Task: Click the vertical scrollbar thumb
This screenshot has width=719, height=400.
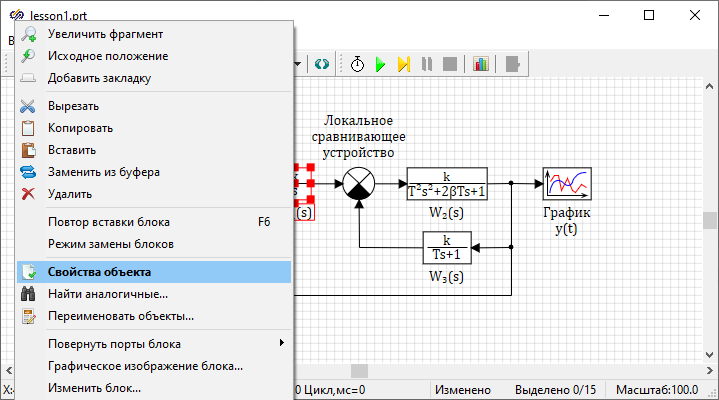Action: point(709,221)
